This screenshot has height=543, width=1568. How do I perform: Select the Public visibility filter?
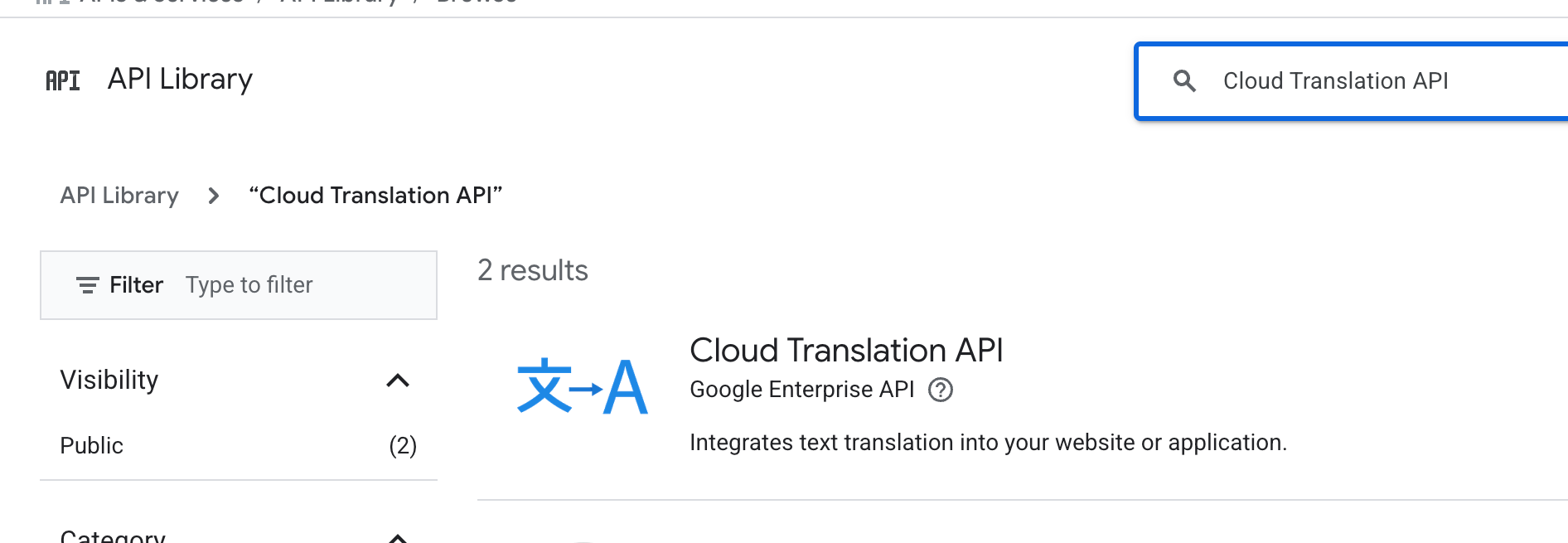(x=92, y=446)
